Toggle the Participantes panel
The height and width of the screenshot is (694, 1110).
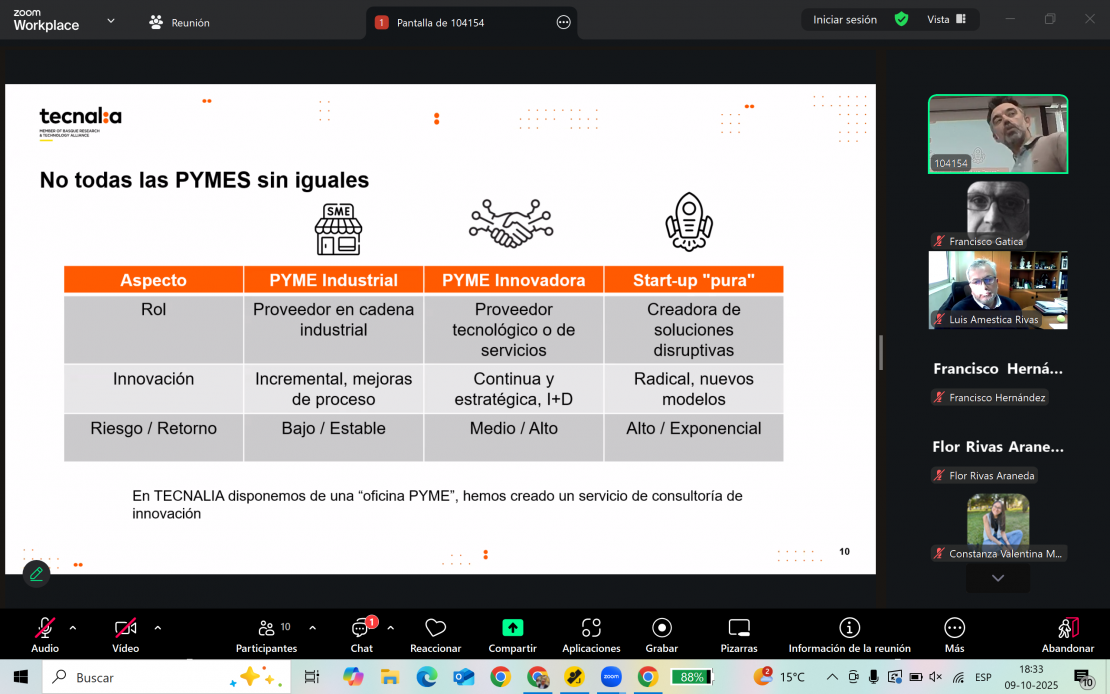pyautogui.click(x=267, y=628)
